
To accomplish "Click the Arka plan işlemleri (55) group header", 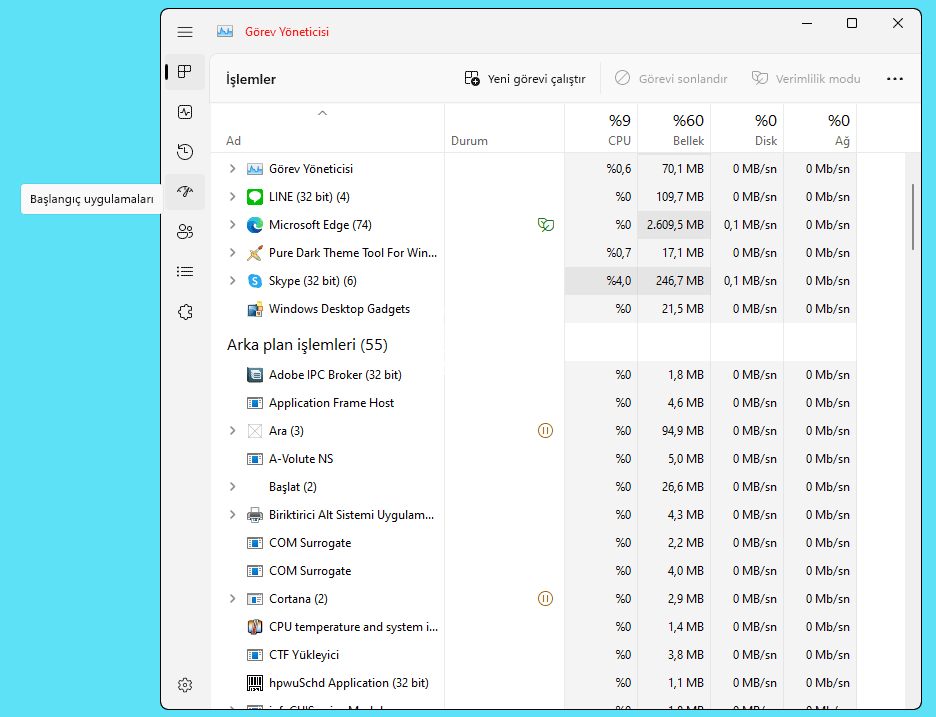I will [307, 344].
